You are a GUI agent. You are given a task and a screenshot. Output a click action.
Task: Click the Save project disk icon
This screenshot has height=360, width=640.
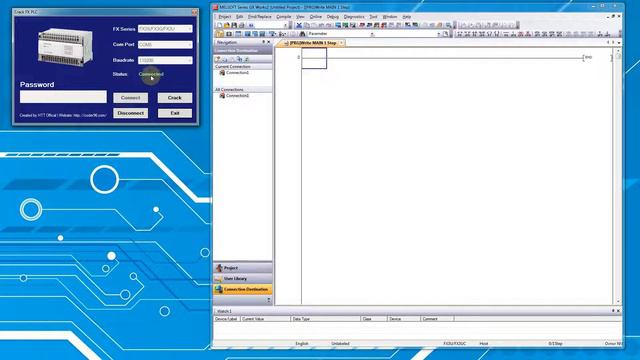[234, 25]
